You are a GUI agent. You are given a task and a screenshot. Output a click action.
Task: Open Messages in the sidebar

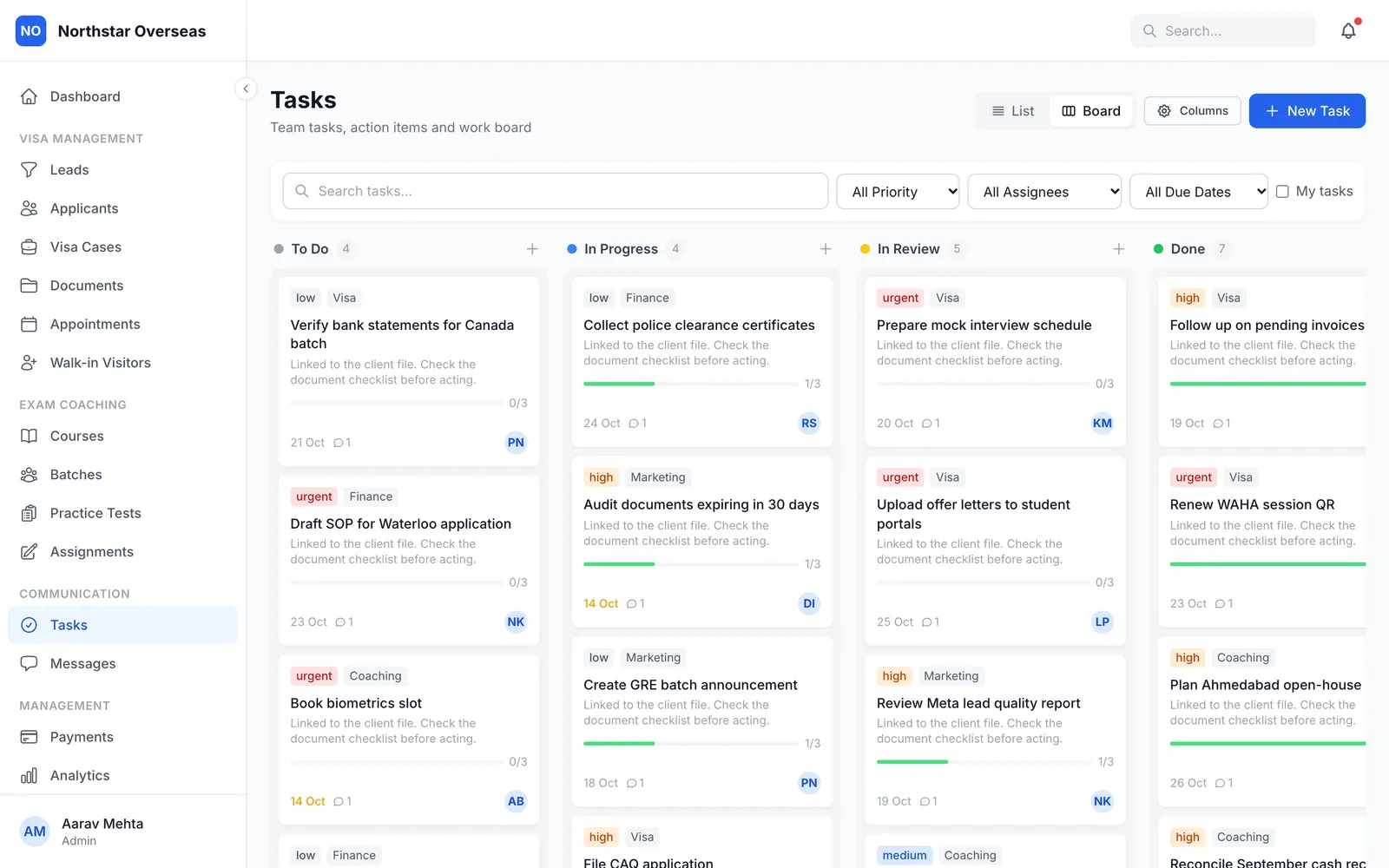[x=123, y=664]
